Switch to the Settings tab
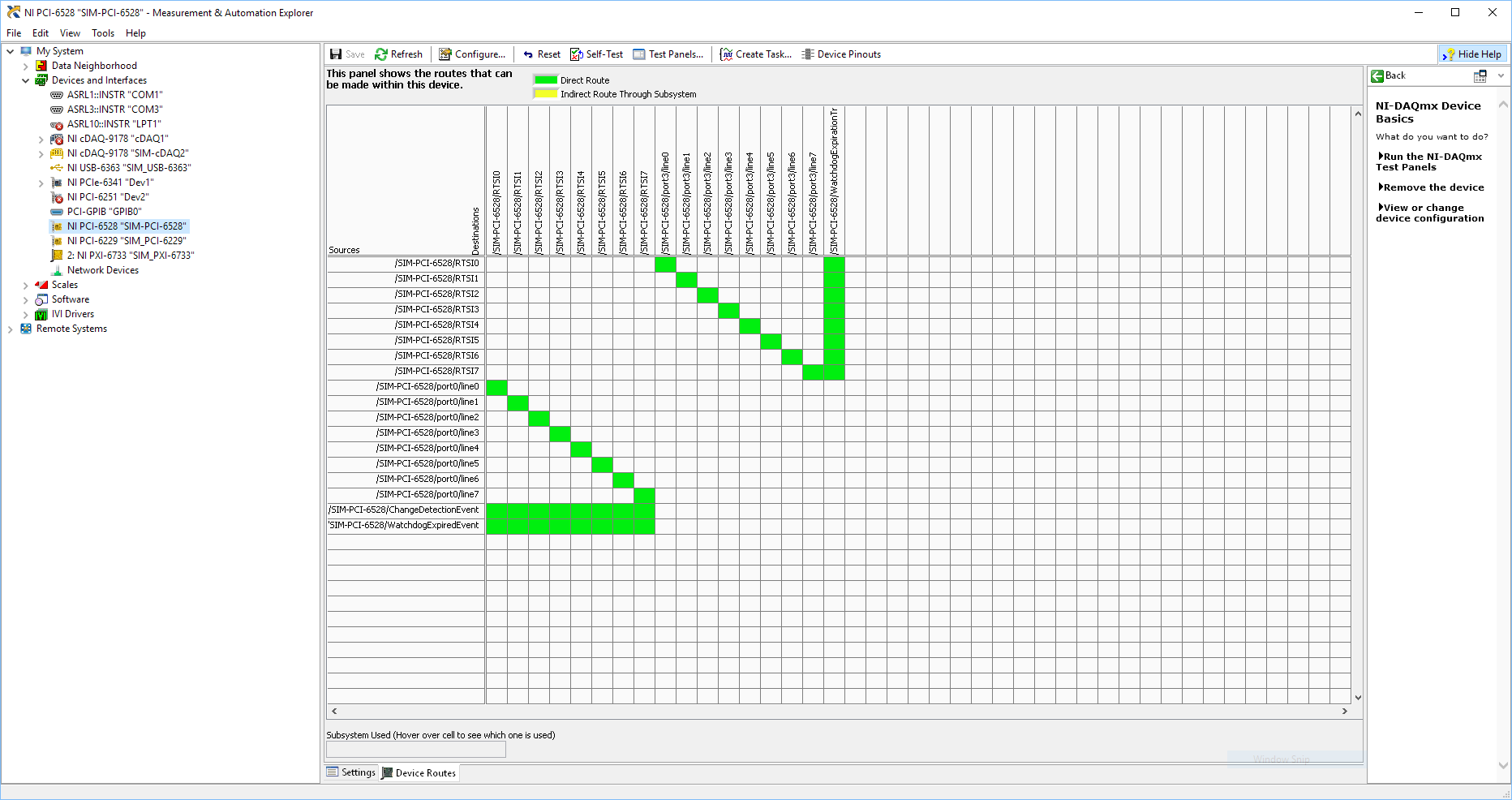Screen dimensions: 1512x800 351,772
